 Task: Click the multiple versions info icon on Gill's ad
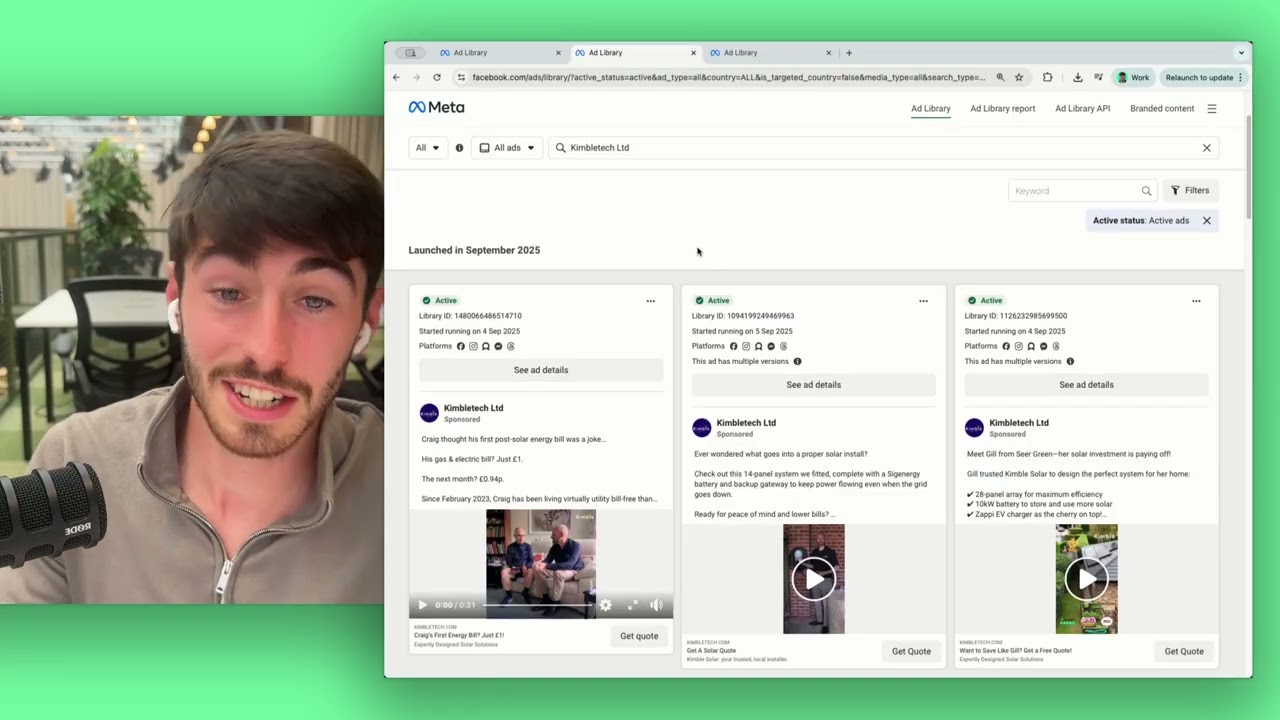click(x=1070, y=361)
